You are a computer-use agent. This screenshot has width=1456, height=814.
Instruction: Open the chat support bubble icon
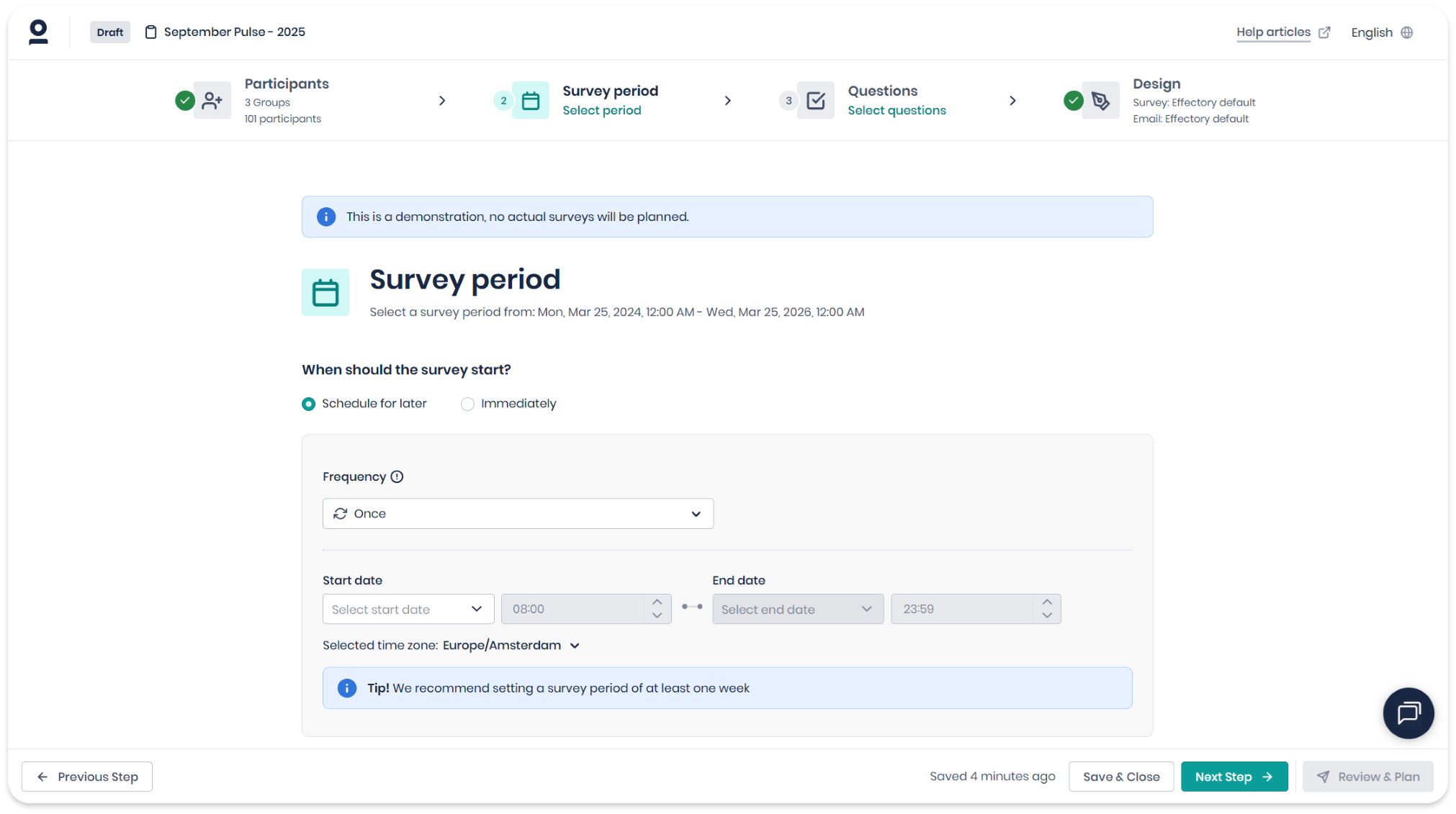(x=1408, y=713)
